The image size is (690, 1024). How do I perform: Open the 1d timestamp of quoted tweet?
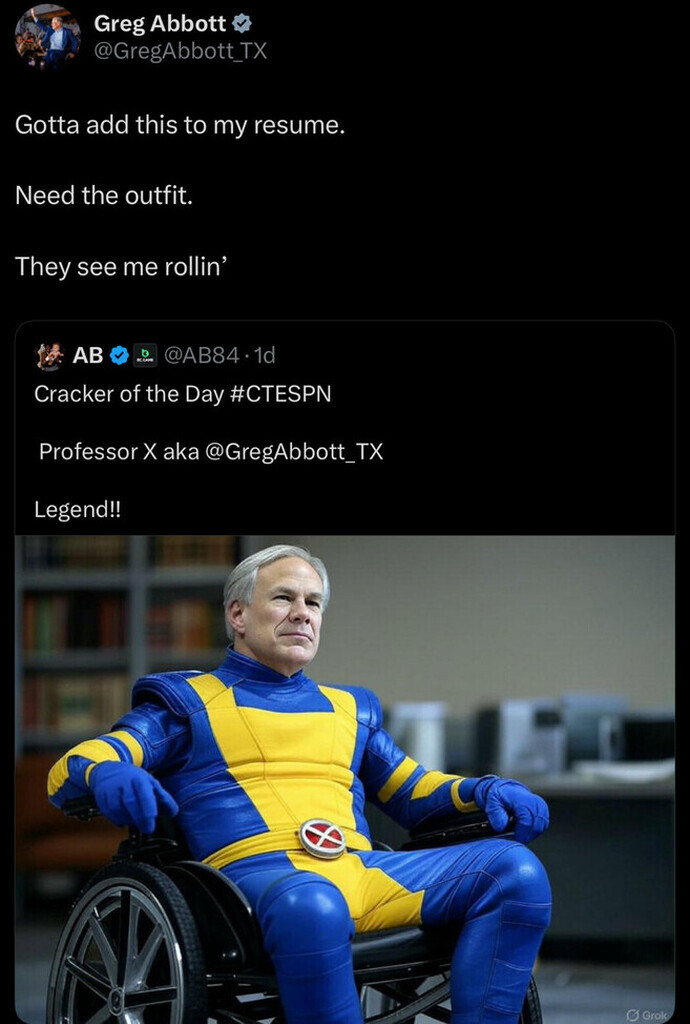[x=264, y=355]
